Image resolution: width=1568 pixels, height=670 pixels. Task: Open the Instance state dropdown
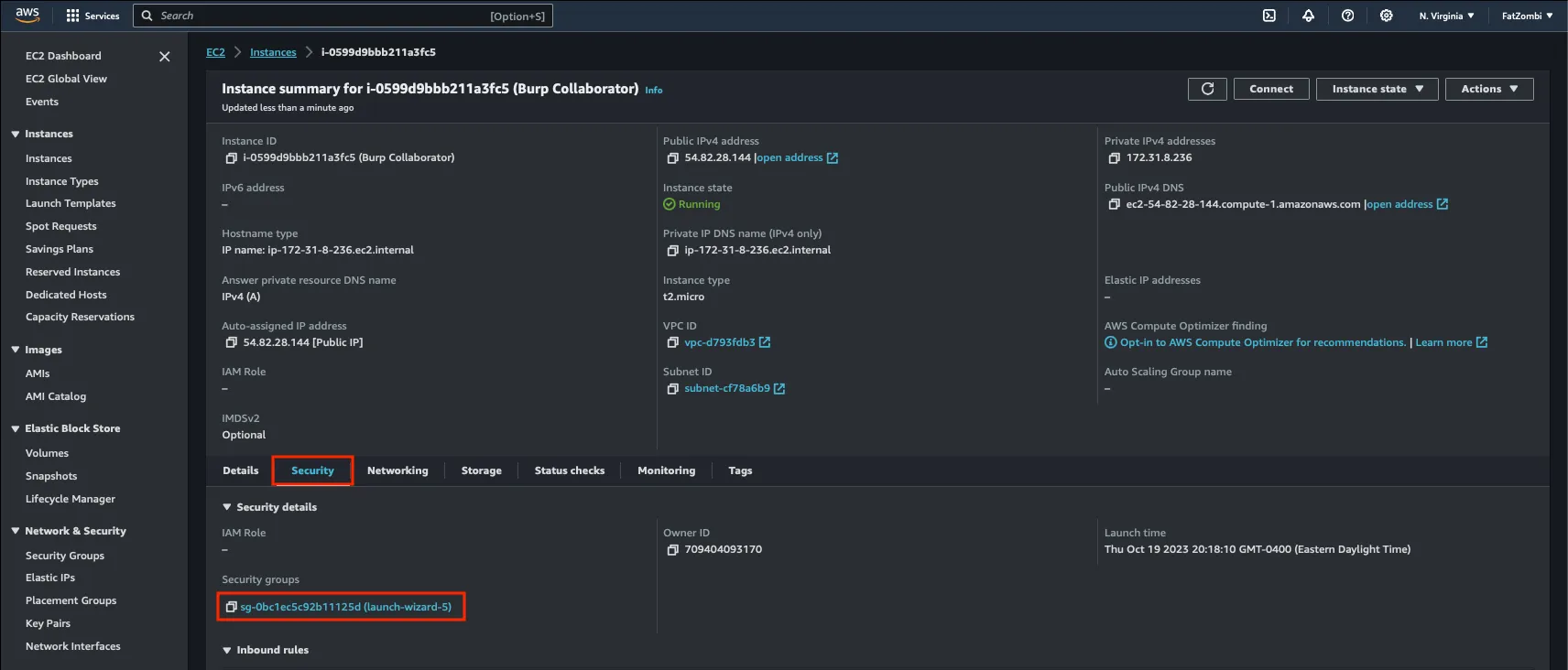tap(1377, 89)
